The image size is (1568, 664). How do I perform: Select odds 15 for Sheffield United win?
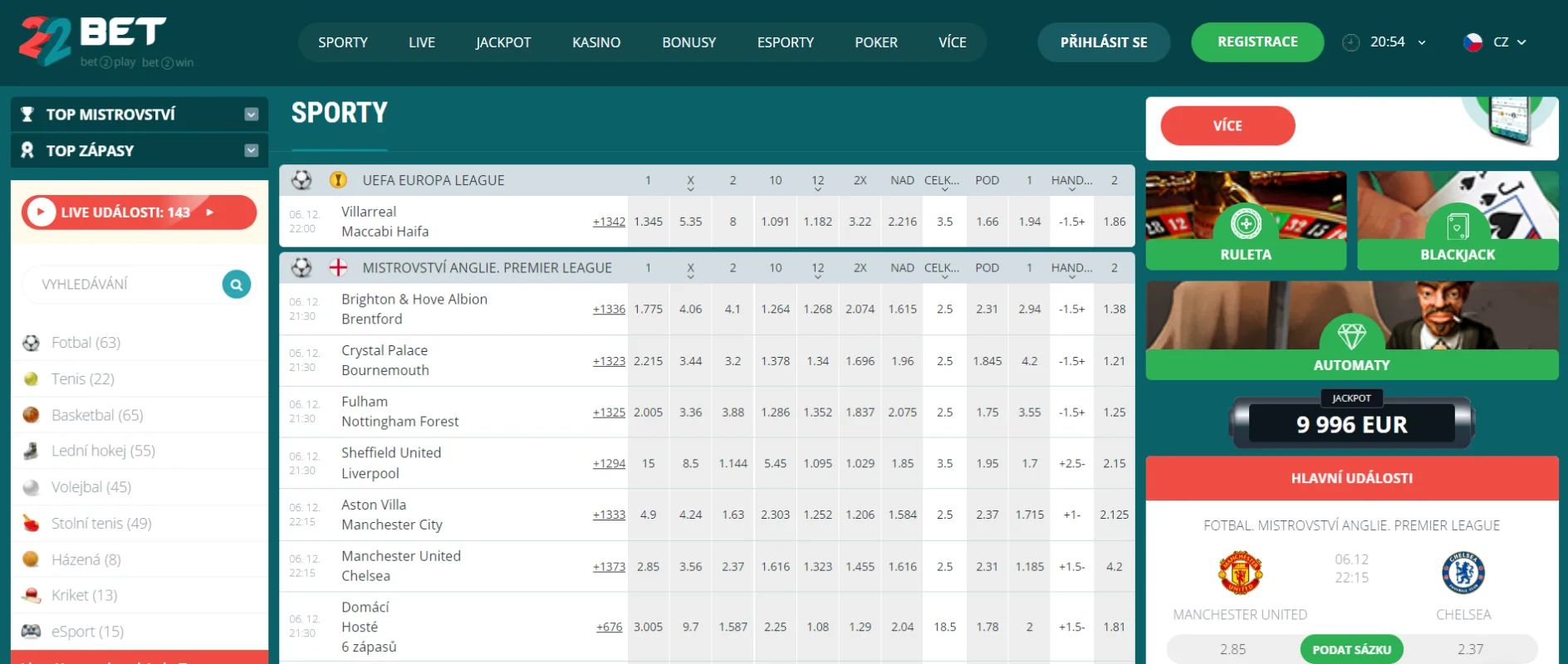(649, 464)
